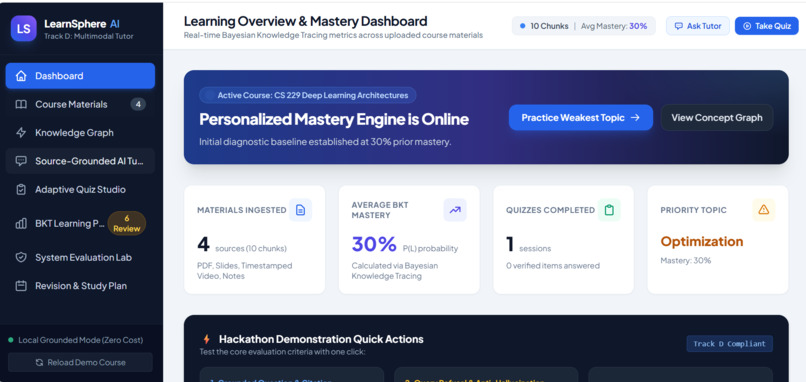Viewport: 806px width, 382px height.
Task: Click Local Grounded Mode (Zero Cost) text
Action: click(81, 340)
